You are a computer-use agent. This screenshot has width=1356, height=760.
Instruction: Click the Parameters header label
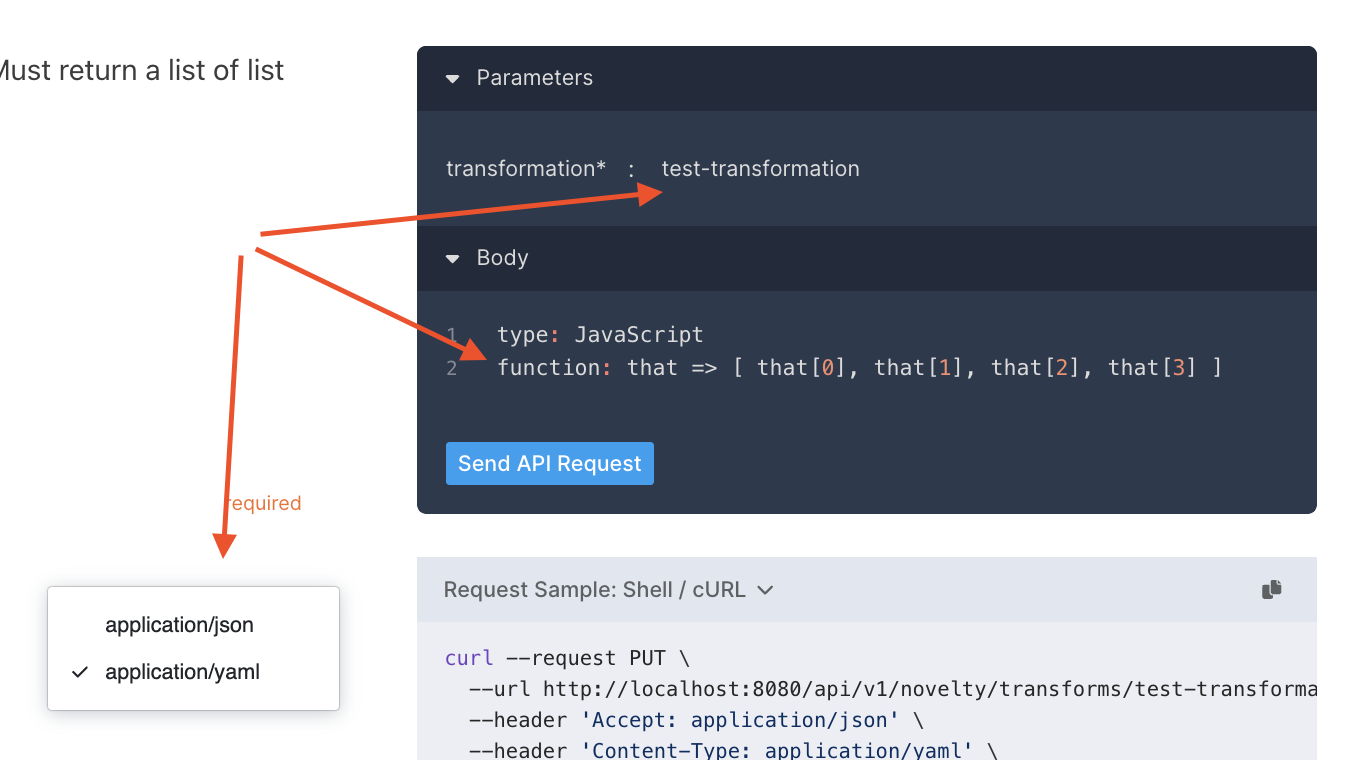pos(534,78)
